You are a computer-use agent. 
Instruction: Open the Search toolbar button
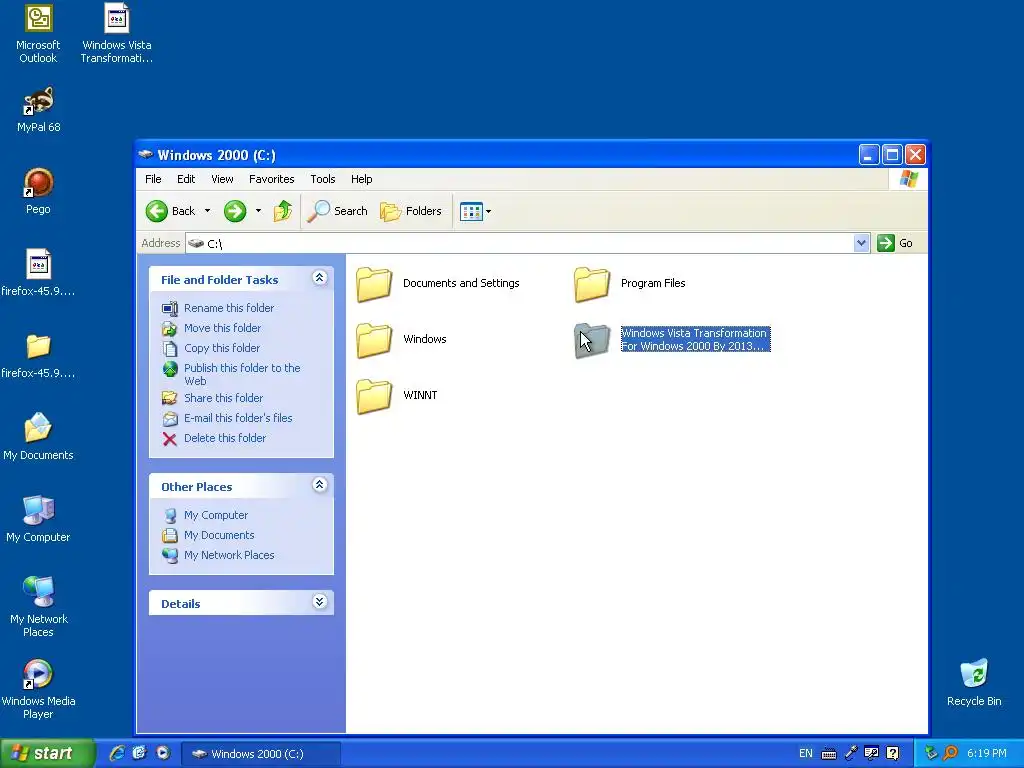coord(337,211)
